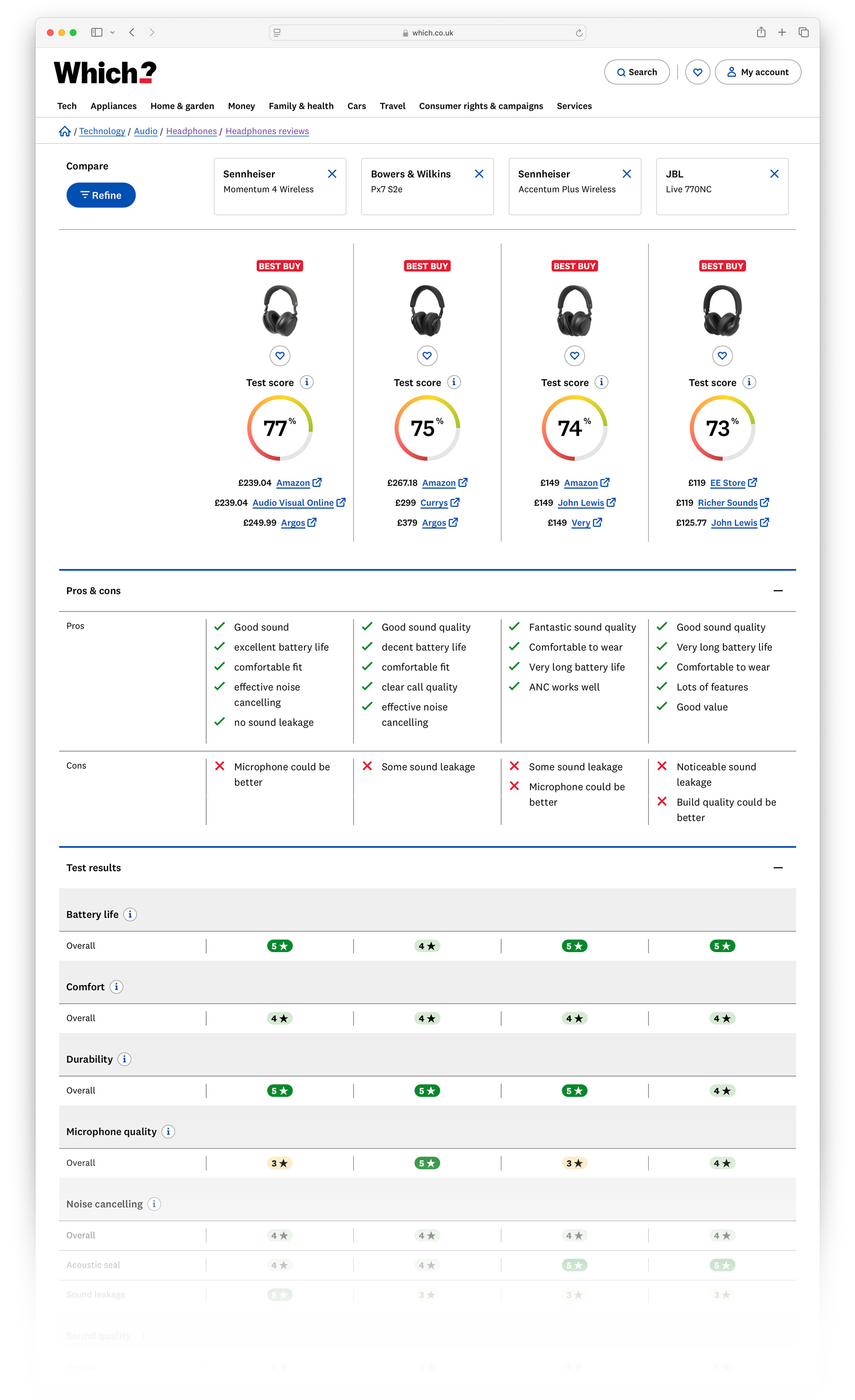Viewport: 855px width, 1400px height.
Task: Click the which.co.uk address bar
Action: (427, 33)
